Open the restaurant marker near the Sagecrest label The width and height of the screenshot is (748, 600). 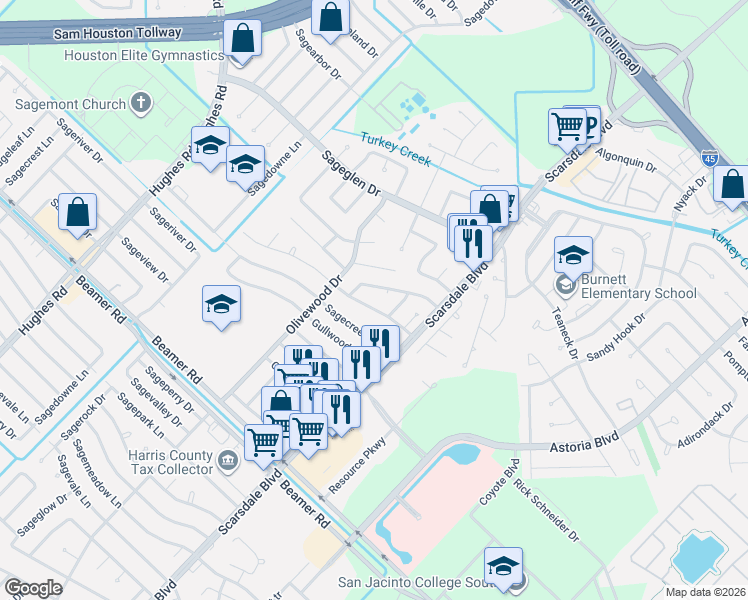(x=381, y=342)
